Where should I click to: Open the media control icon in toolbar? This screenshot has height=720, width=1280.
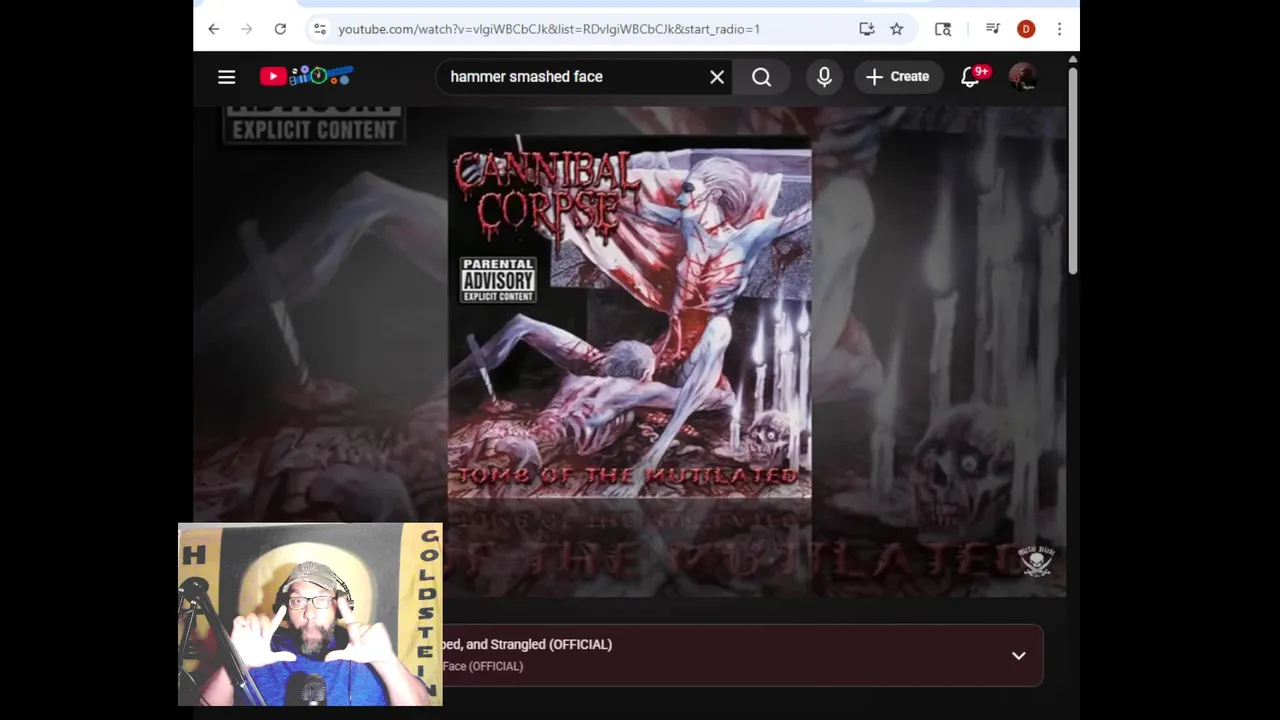(x=993, y=29)
